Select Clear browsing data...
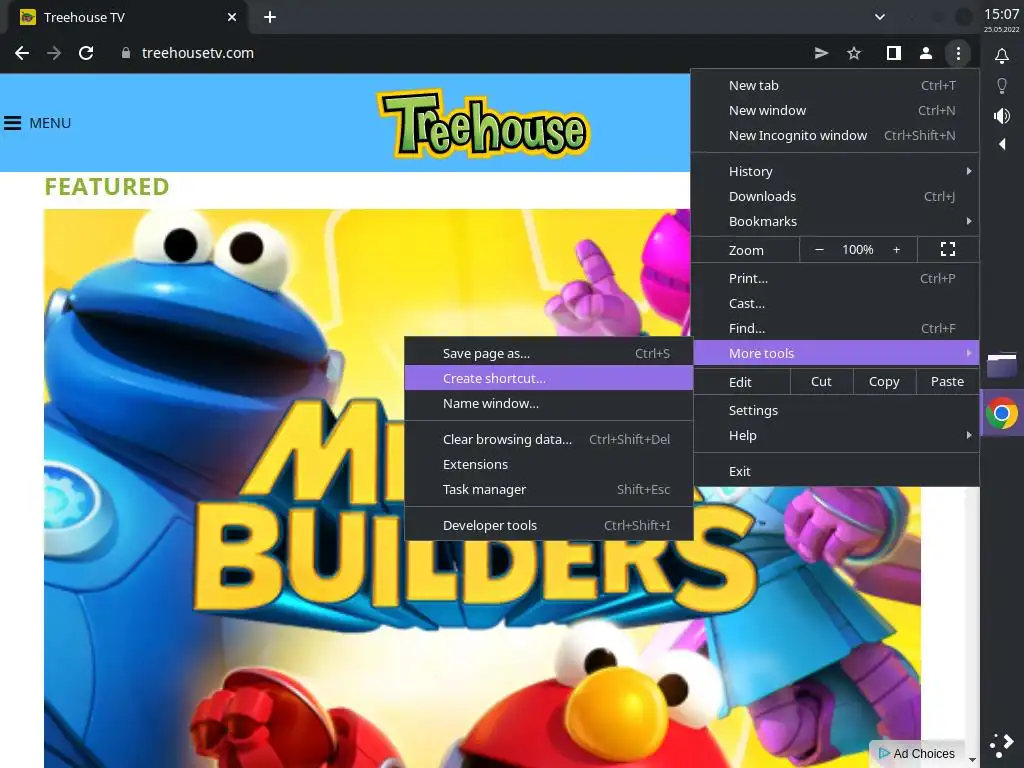 549,439
